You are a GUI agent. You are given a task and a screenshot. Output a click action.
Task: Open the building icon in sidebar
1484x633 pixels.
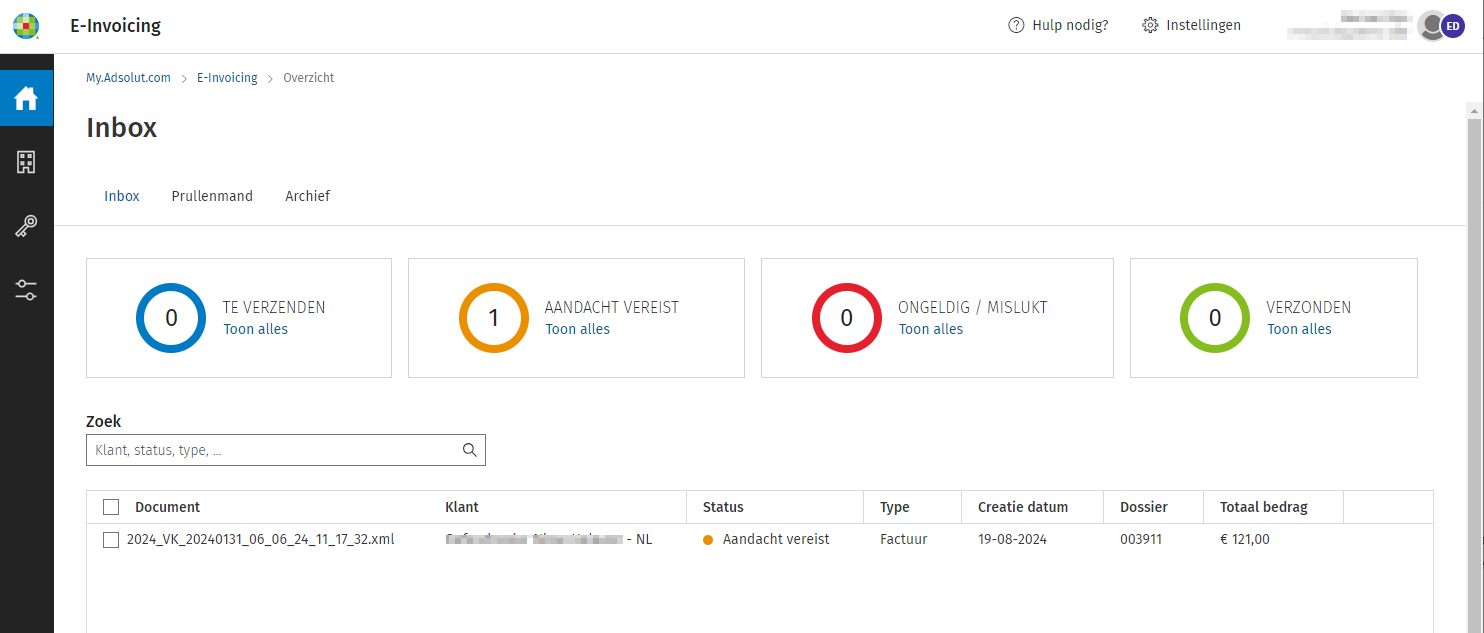click(26, 163)
